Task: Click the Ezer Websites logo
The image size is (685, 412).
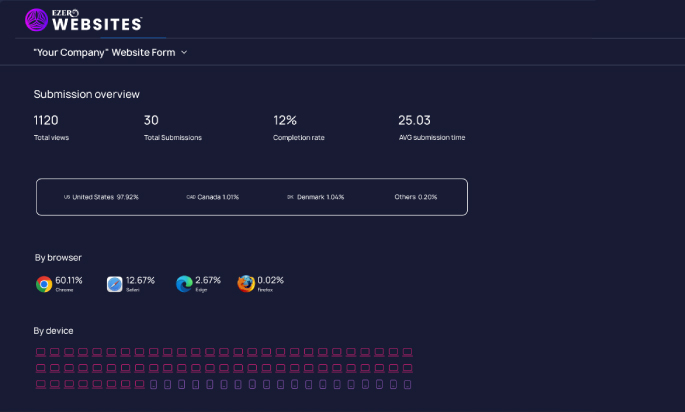Action: (x=83, y=20)
